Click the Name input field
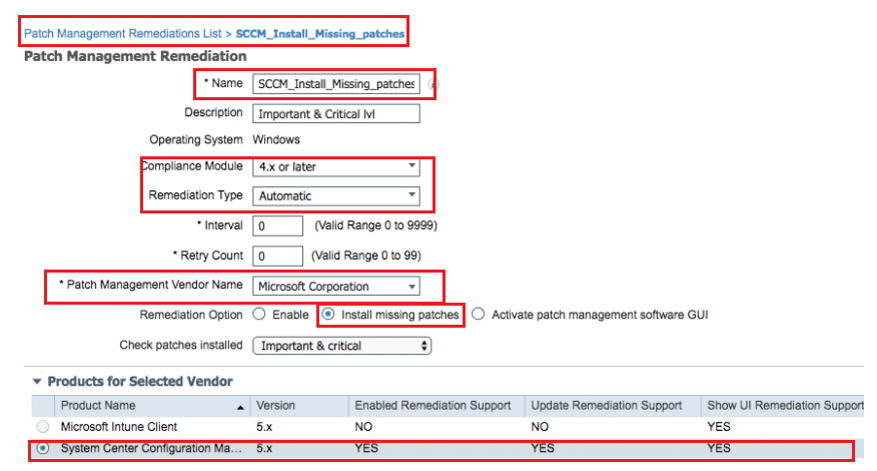877x471 pixels. pos(336,84)
